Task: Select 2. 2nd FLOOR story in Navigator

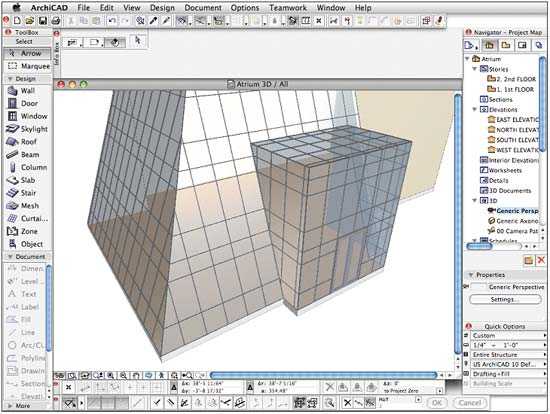Action: tap(512, 79)
